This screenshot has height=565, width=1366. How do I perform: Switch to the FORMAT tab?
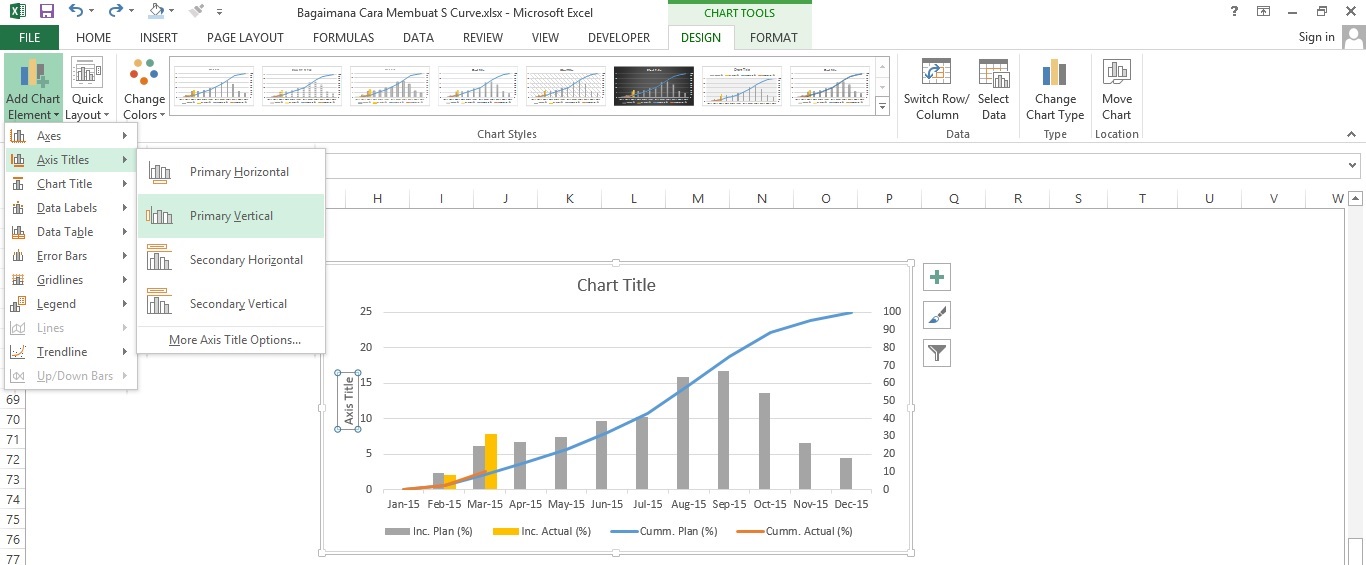(774, 37)
